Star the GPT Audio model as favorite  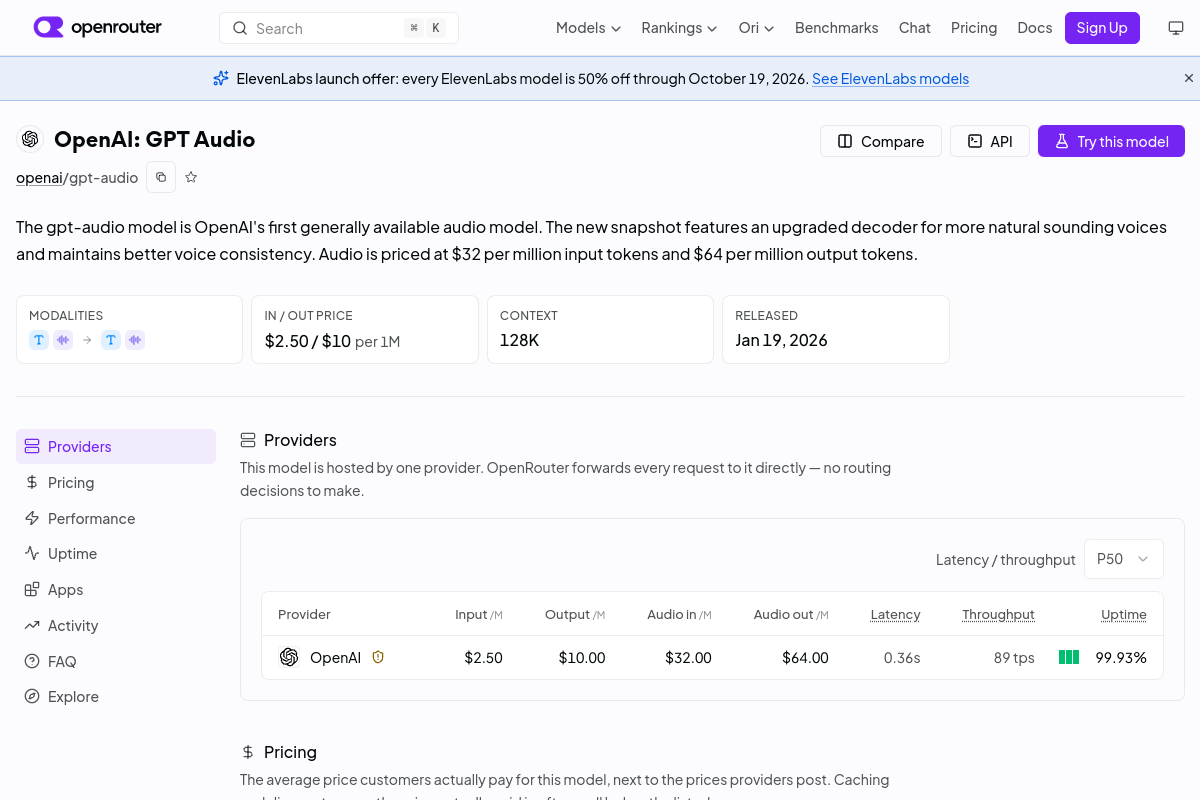pos(191,177)
